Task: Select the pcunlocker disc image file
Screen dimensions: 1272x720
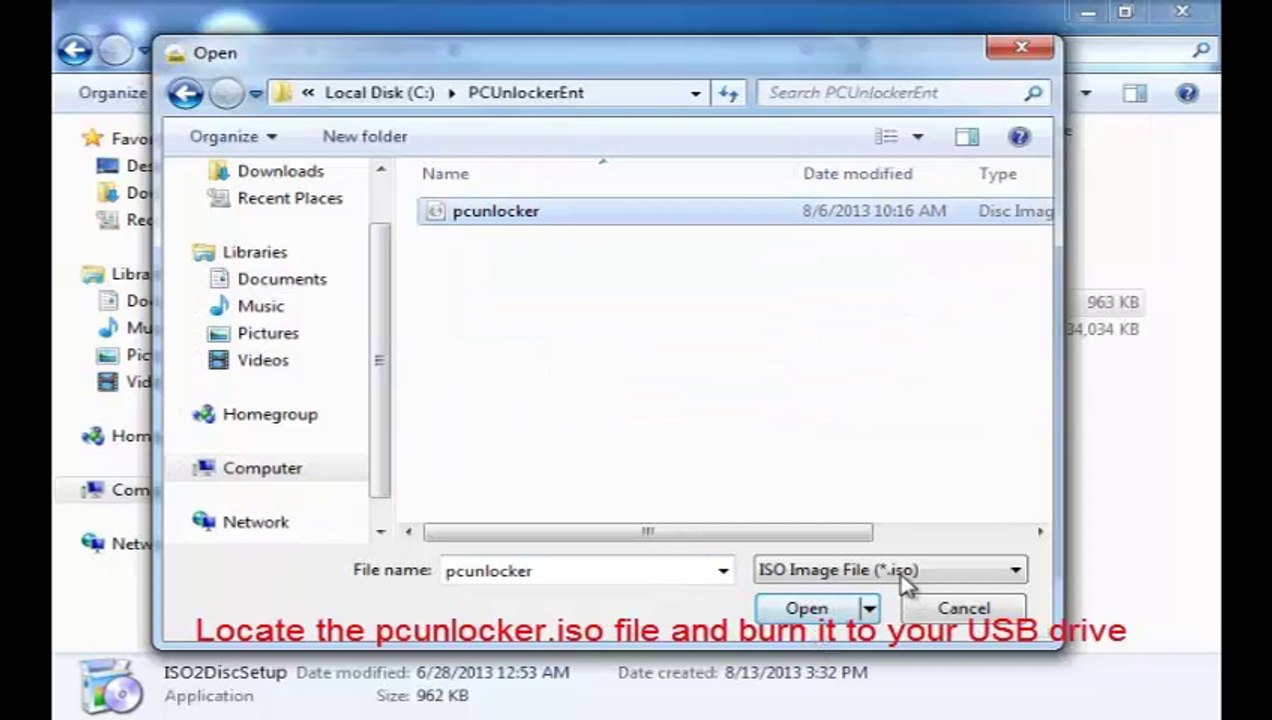Action: 735,211
